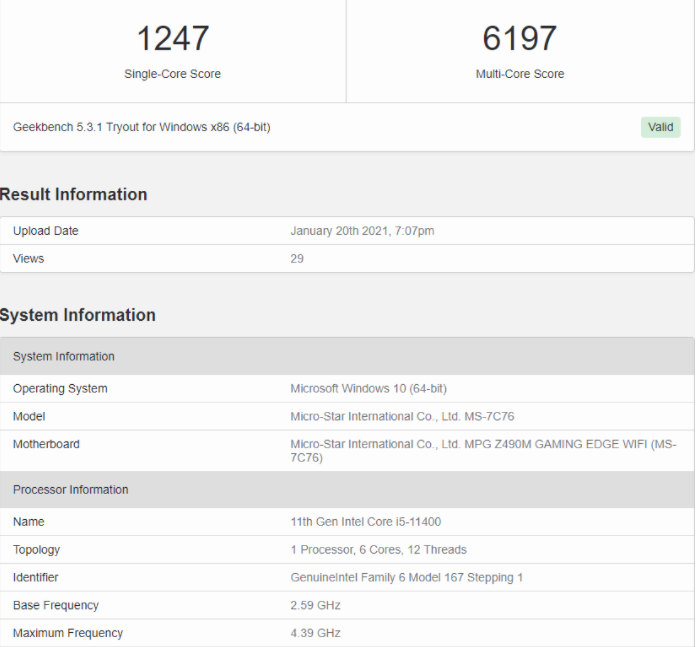
Task: Select the Single-Core Score label
Action: [x=172, y=74]
